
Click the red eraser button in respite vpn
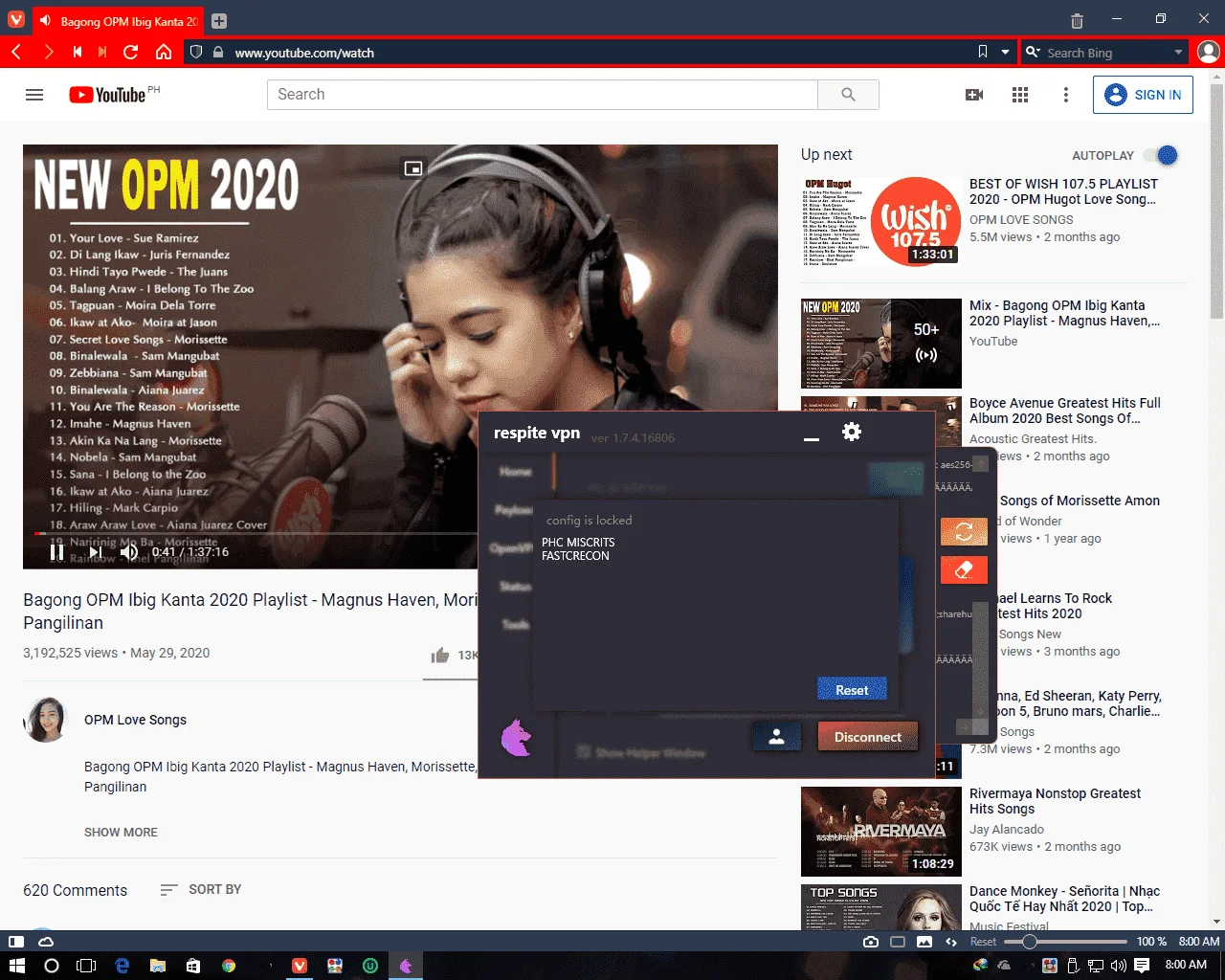pyautogui.click(x=964, y=569)
